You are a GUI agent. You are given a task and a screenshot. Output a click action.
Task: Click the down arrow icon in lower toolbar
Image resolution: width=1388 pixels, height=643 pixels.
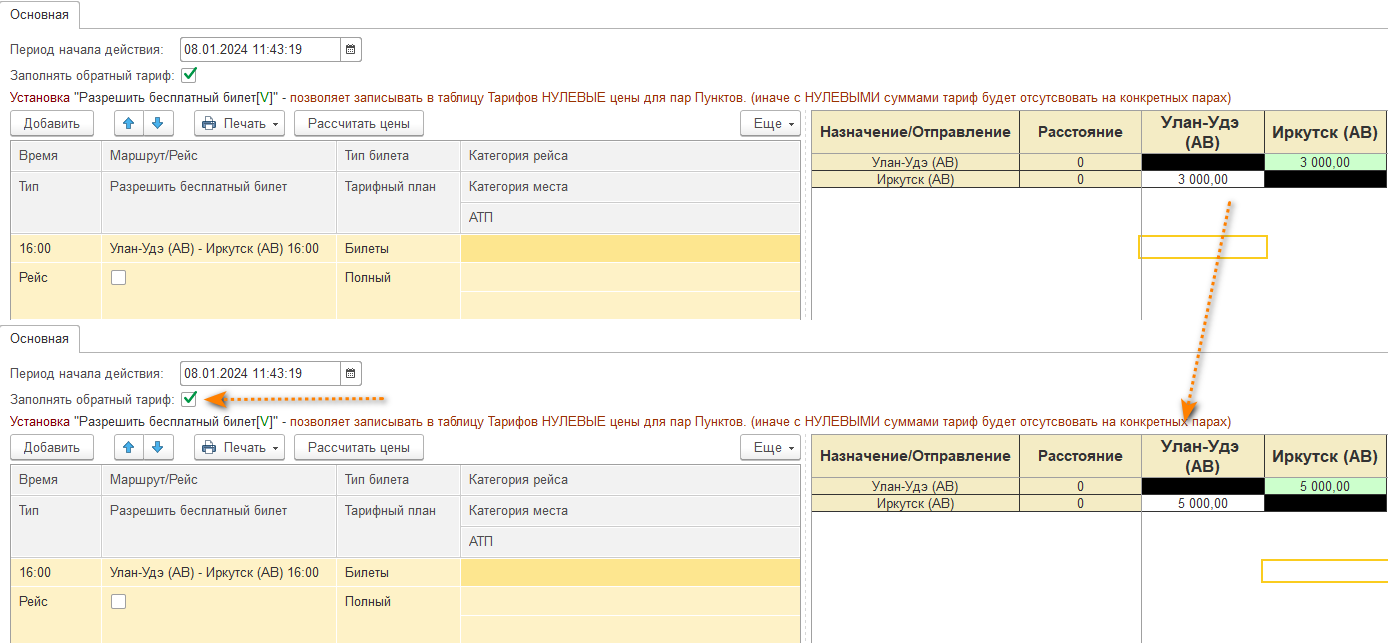157,447
